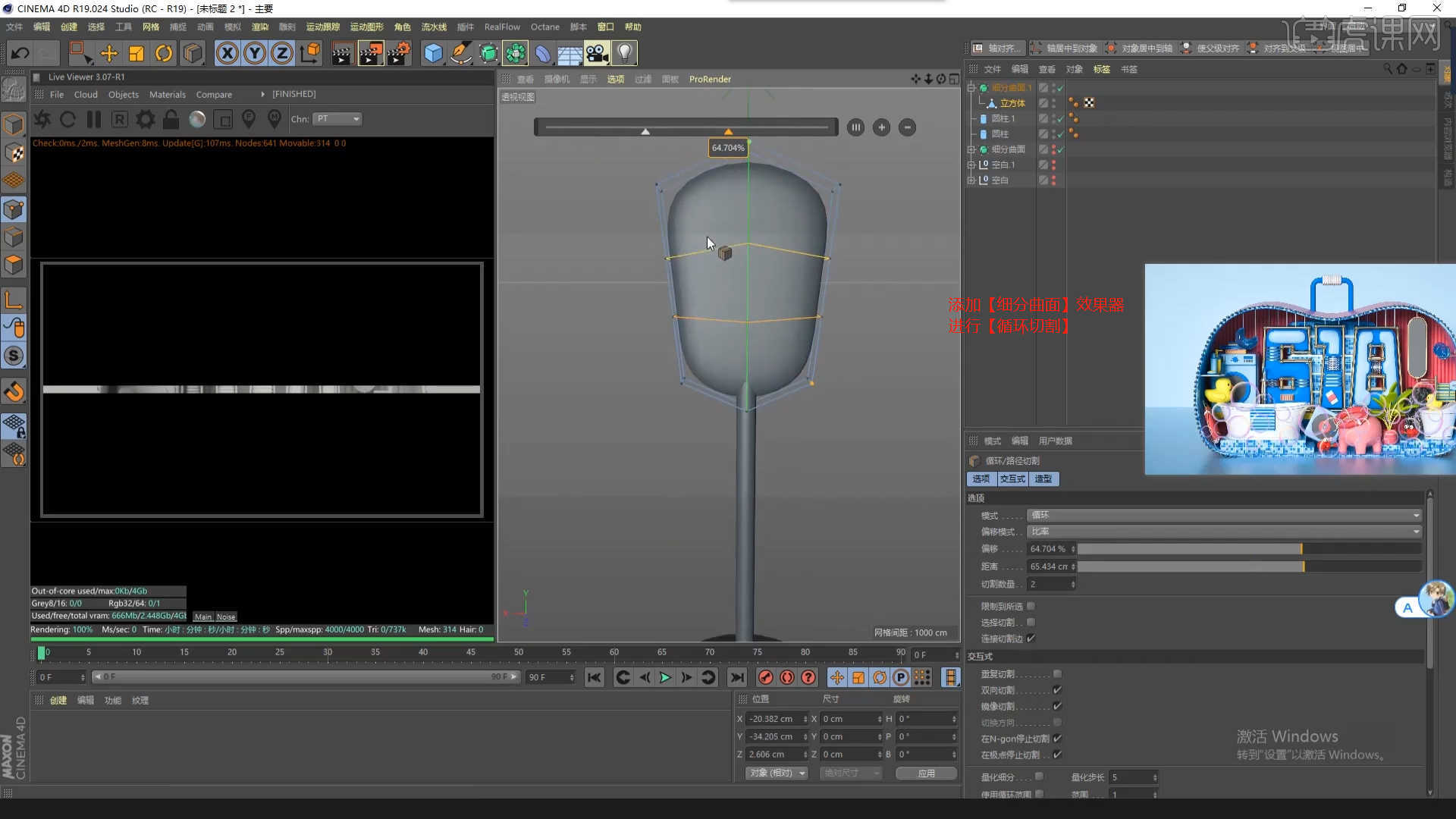Click the 应用 apply button
Image resolution: width=1456 pixels, height=819 pixels.
click(926, 773)
